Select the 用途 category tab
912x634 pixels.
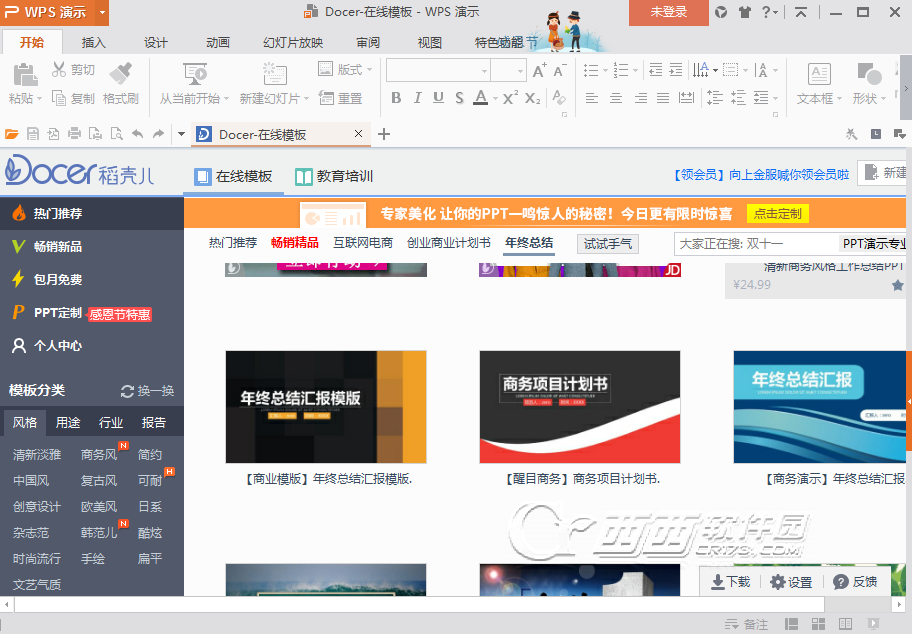pos(68,423)
